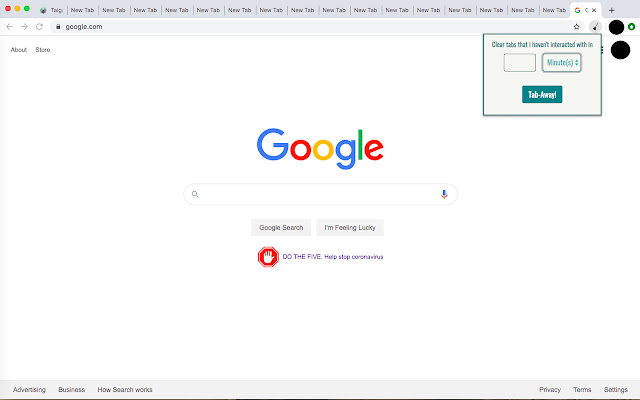This screenshot has height=400, width=640.
Task: View site info via the lock icon
Action: 58,27
